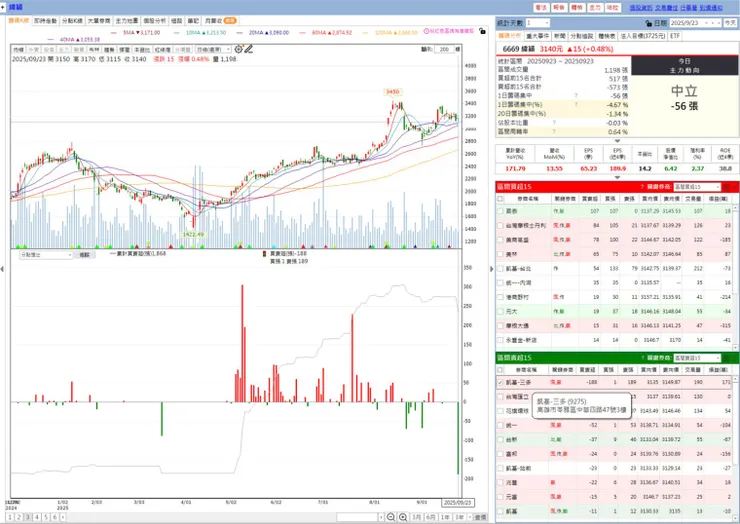The width and height of the screenshot is (740, 524).
Task: Expand the arrow below financial metrics row
Action: pyautogui.click(x=617, y=177)
